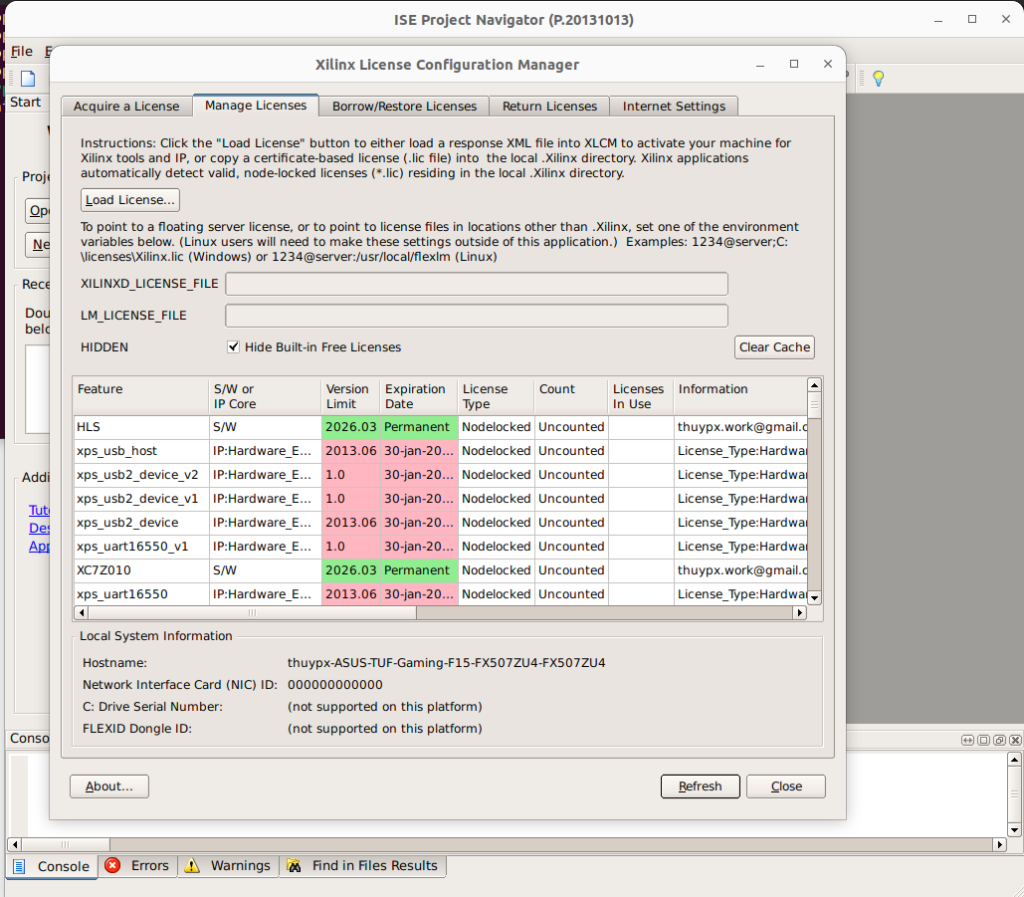
Task: Click the Close button in the license dialog
Action: (x=786, y=787)
